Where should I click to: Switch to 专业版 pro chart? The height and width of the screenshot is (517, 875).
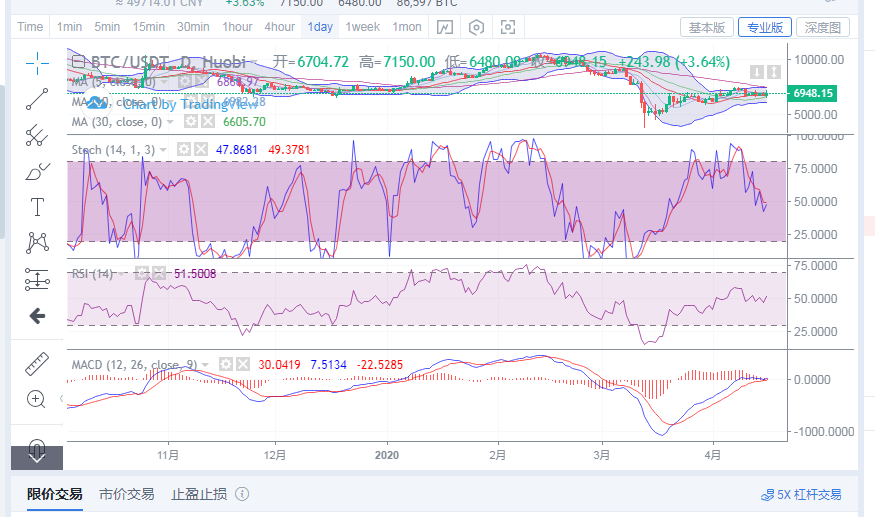(765, 27)
